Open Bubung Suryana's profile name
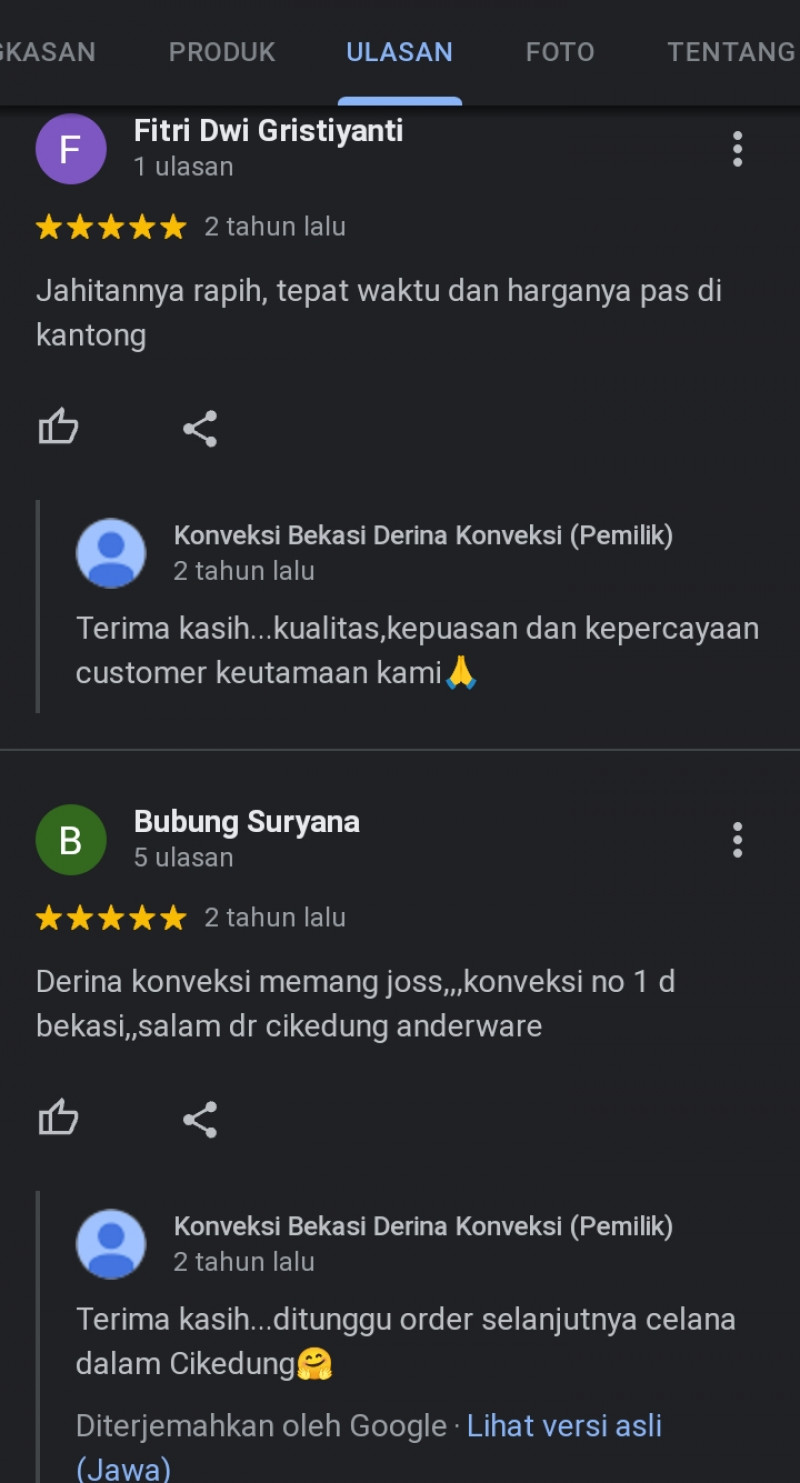 point(247,822)
